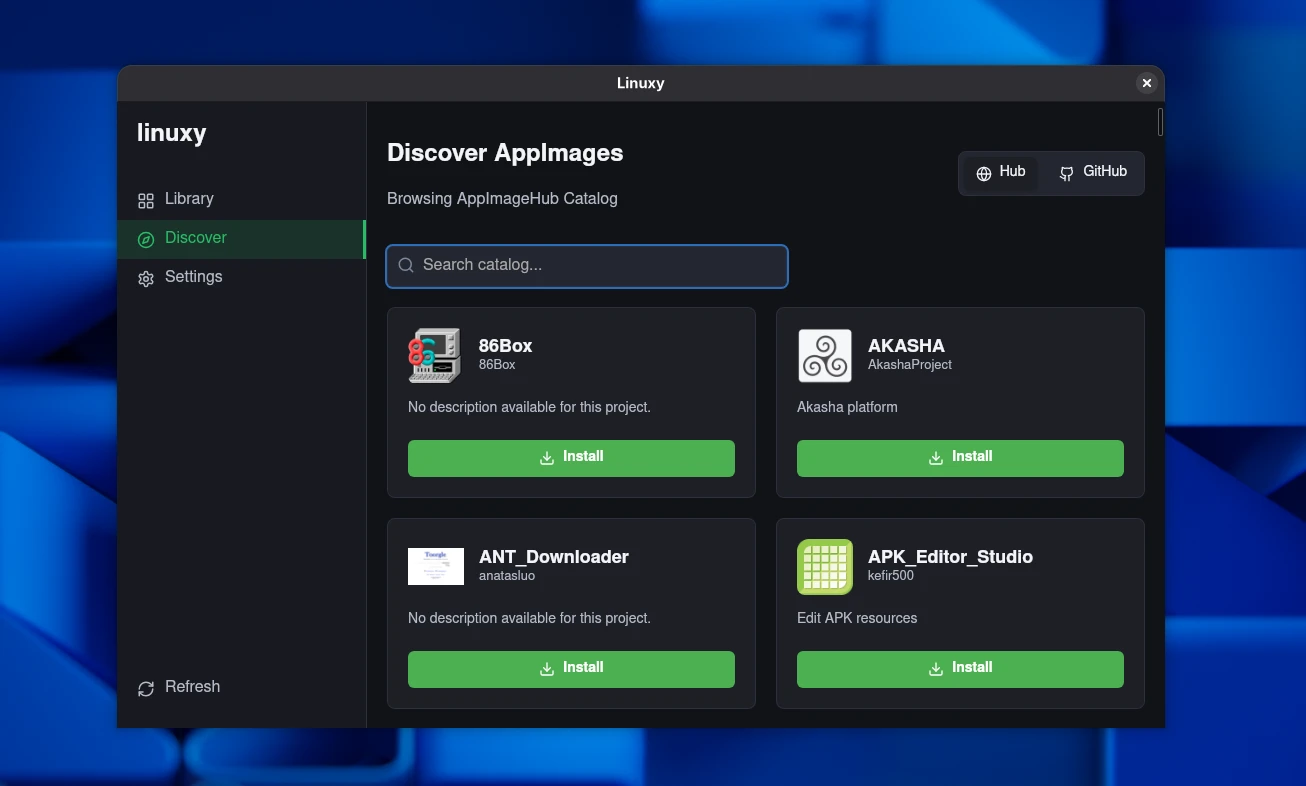Click the Refresh arrows icon

[x=146, y=688]
